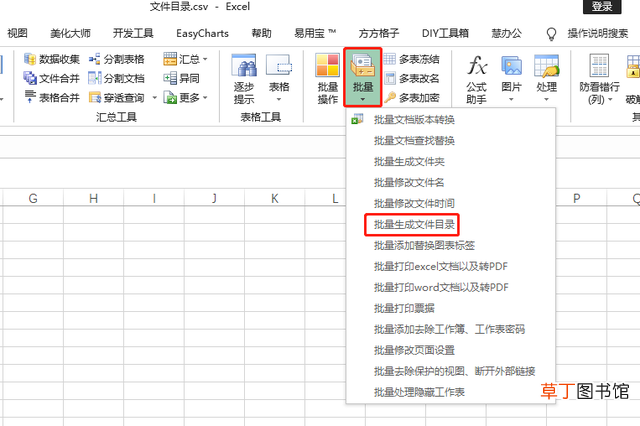Choose 批量生成文件夹 from the menu
The height and width of the screenshot is (426, 640).
click(x=451, y=162)
